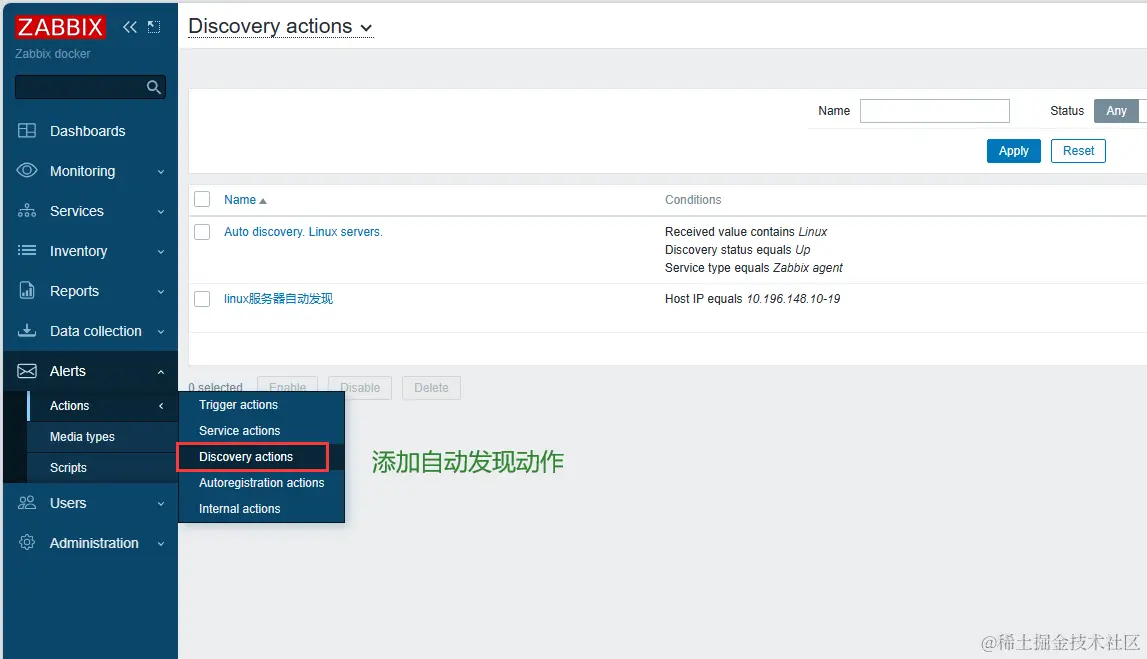Click the Delete button

tap(432, 388)
